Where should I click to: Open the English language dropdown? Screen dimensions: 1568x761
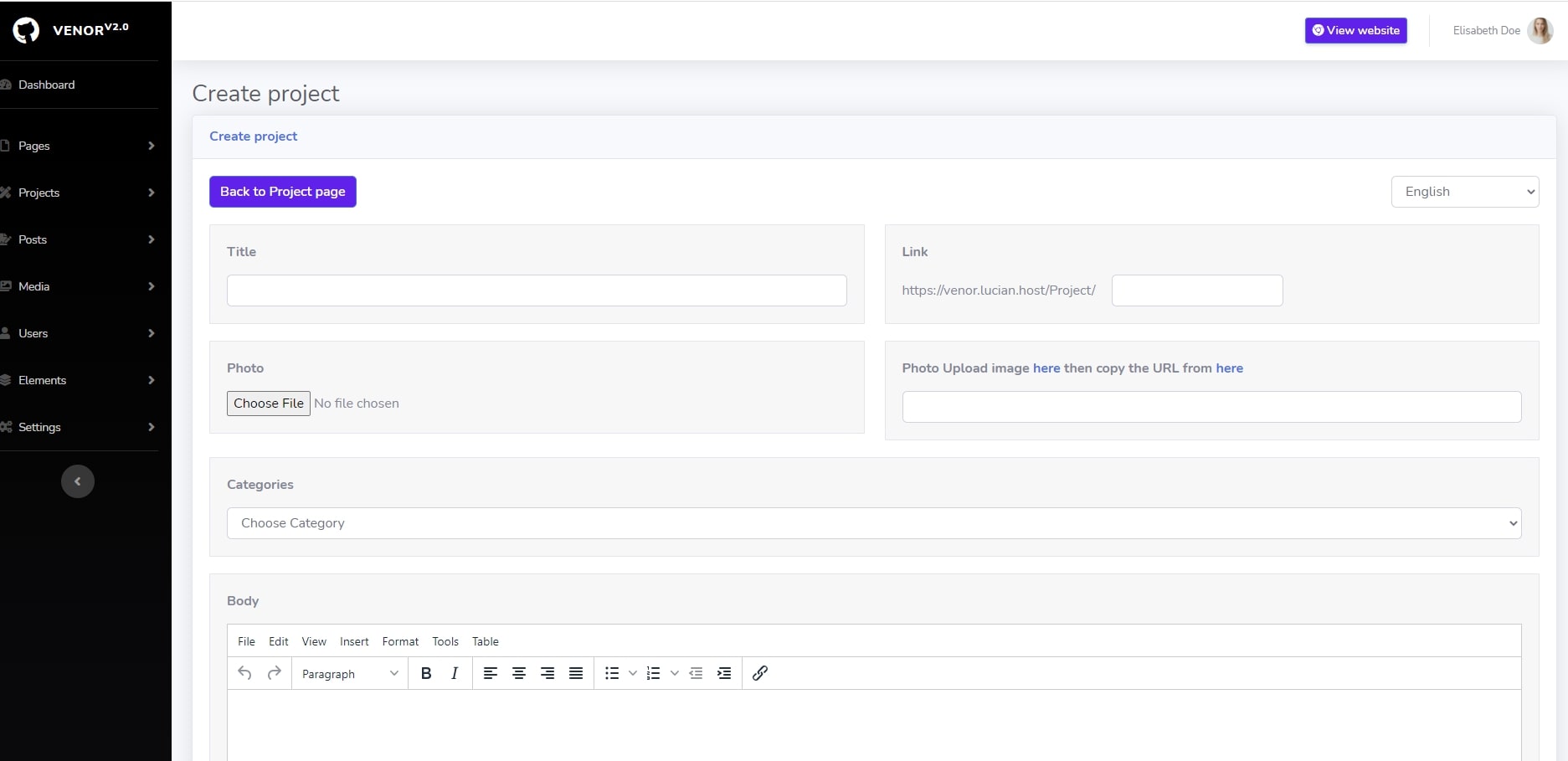pos(1464,192)
